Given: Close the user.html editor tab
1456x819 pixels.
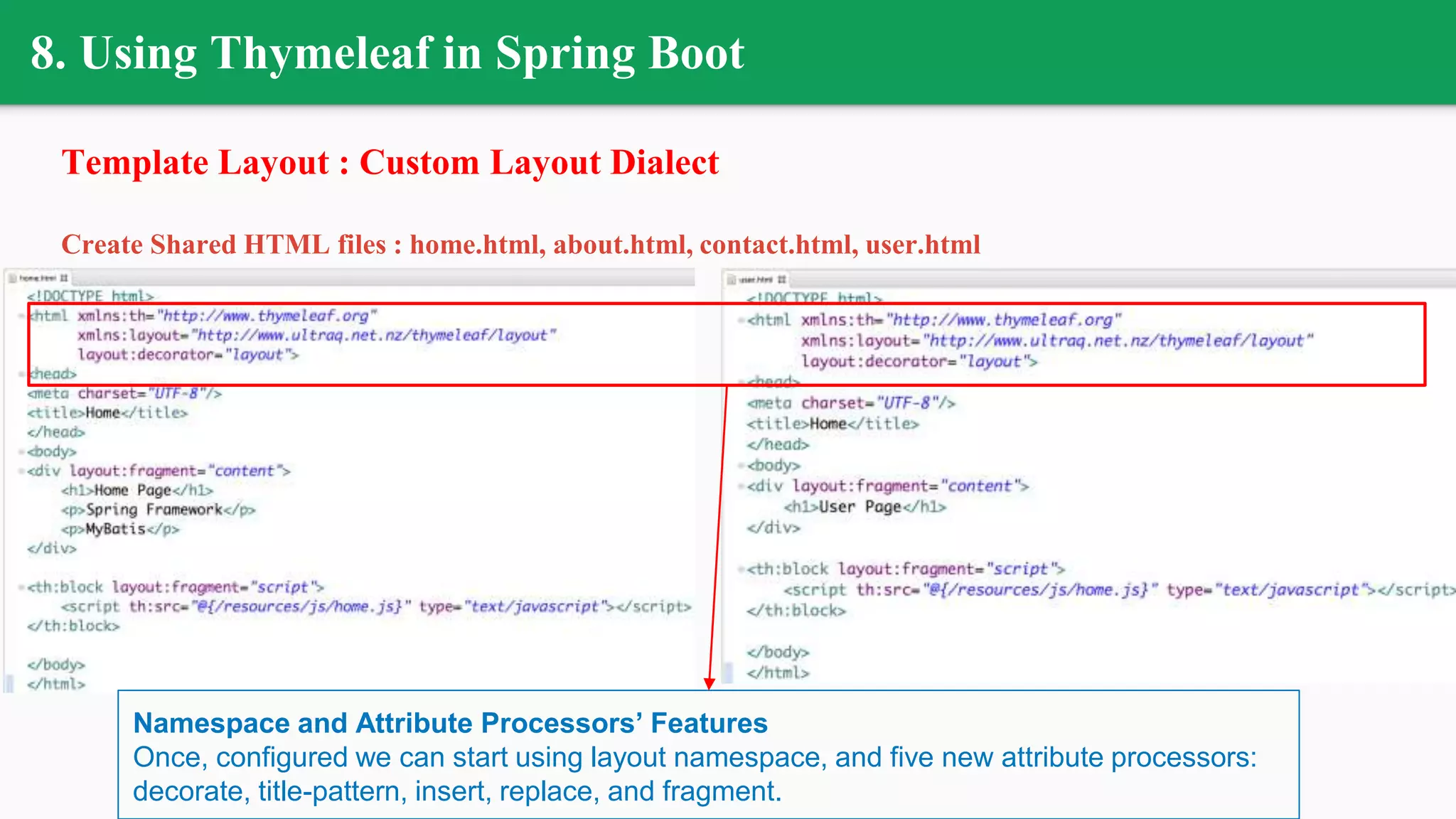Looking at the screenshot, I should [x=782, y=279].
